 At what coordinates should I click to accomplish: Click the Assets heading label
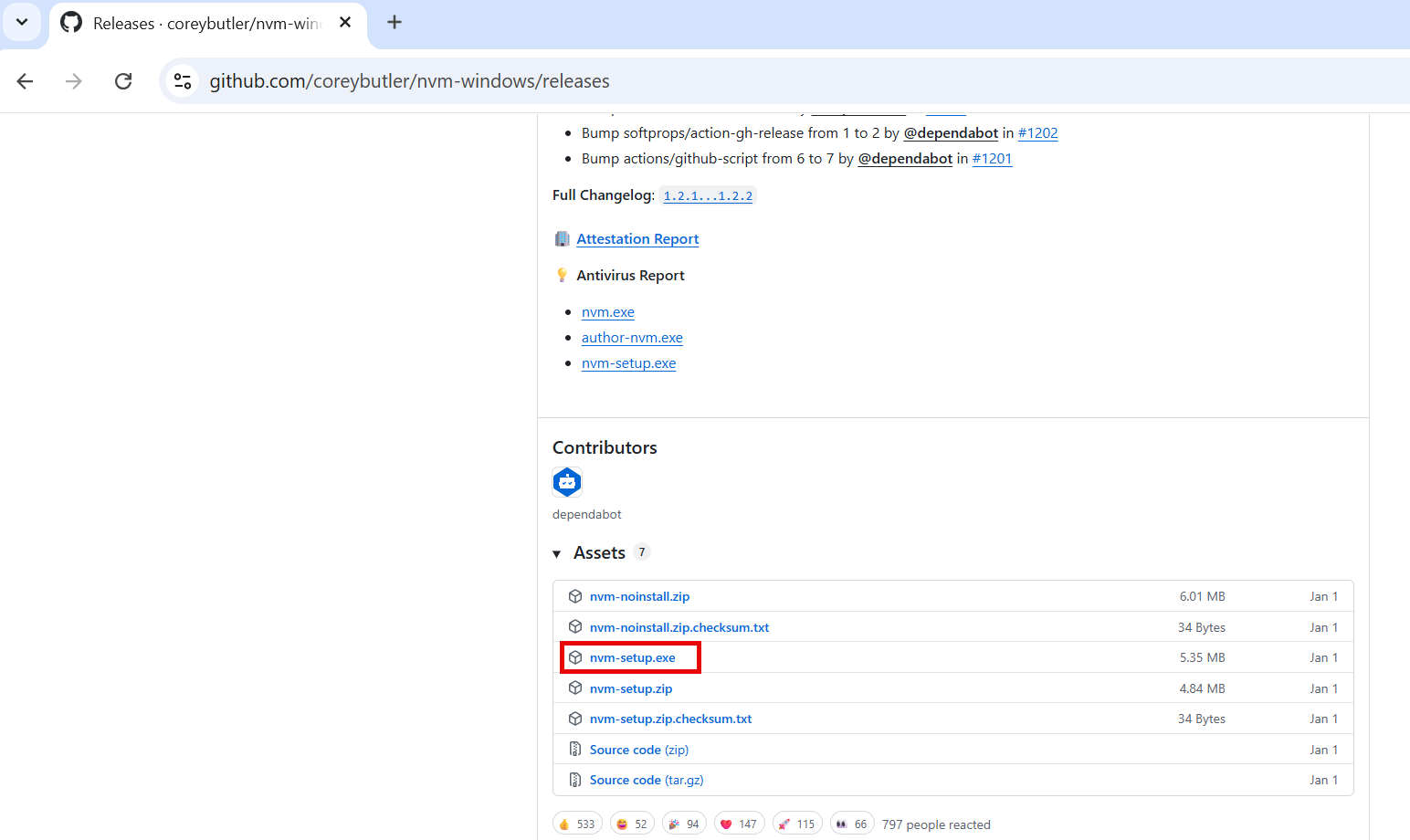point(599,553)
